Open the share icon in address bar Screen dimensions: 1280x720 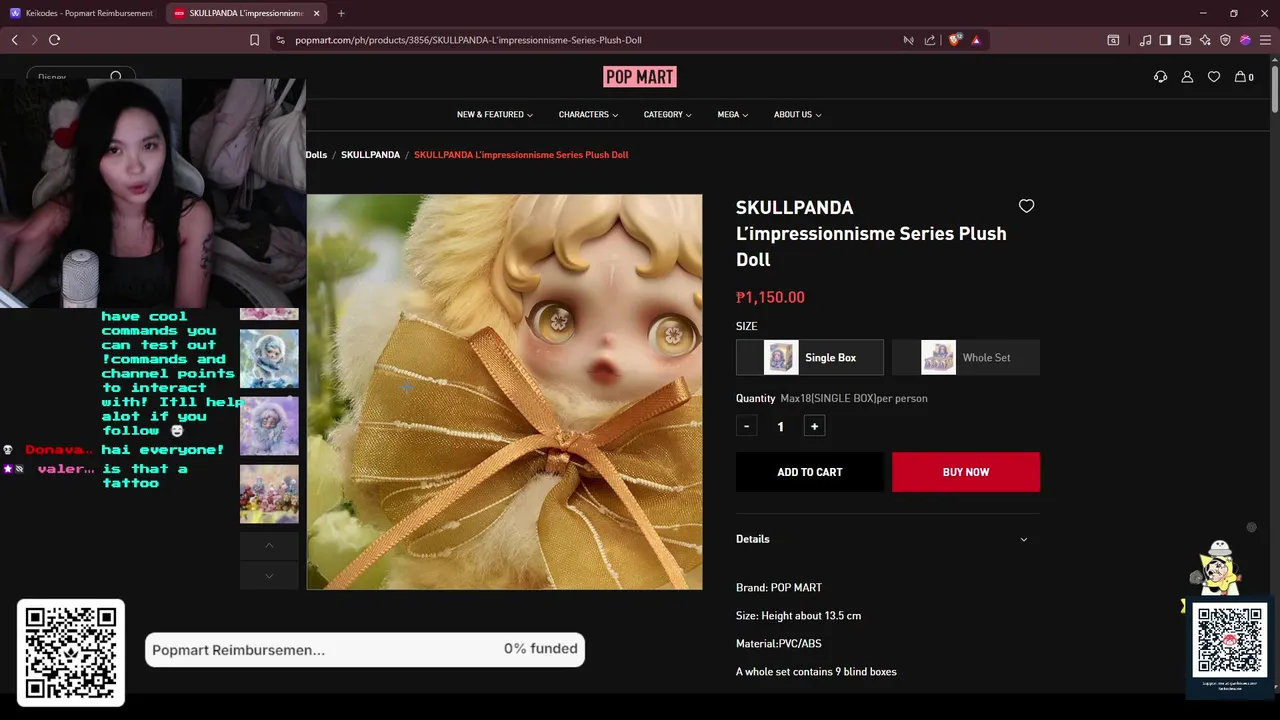930,40
